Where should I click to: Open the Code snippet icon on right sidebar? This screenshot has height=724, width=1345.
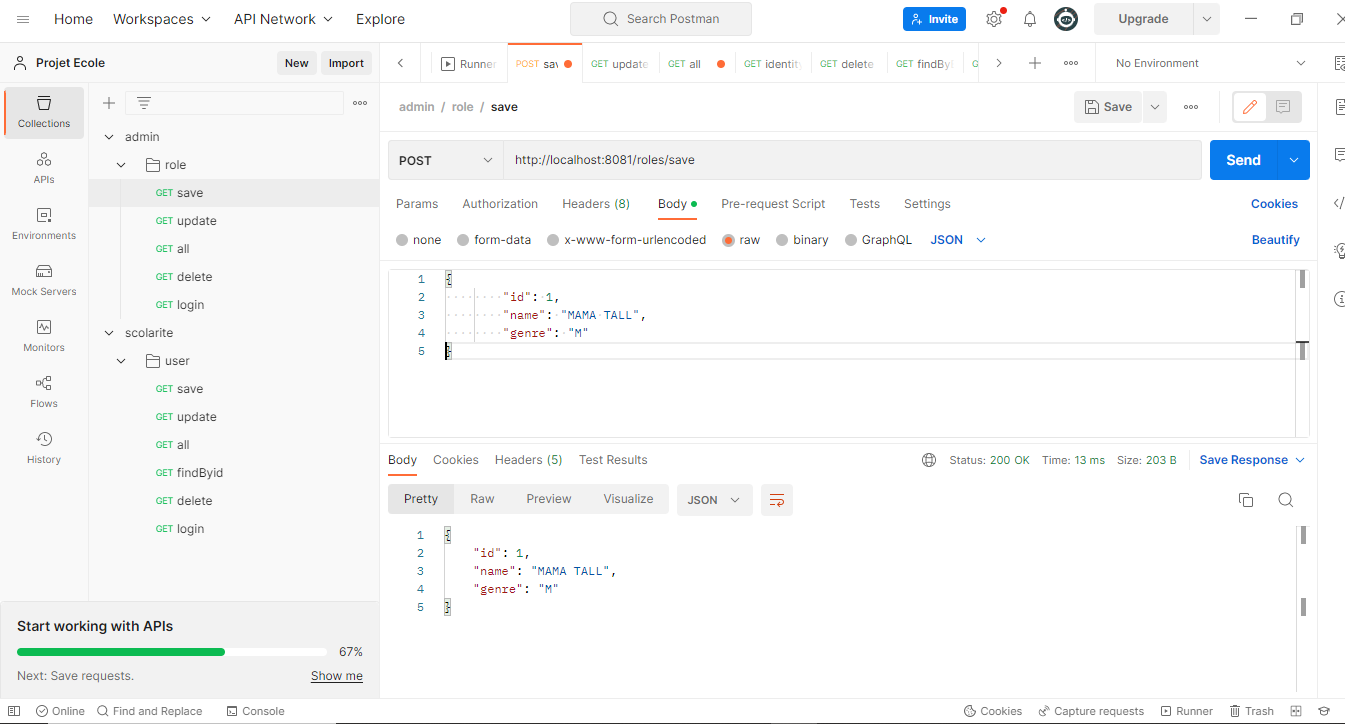coord(1339,202)
